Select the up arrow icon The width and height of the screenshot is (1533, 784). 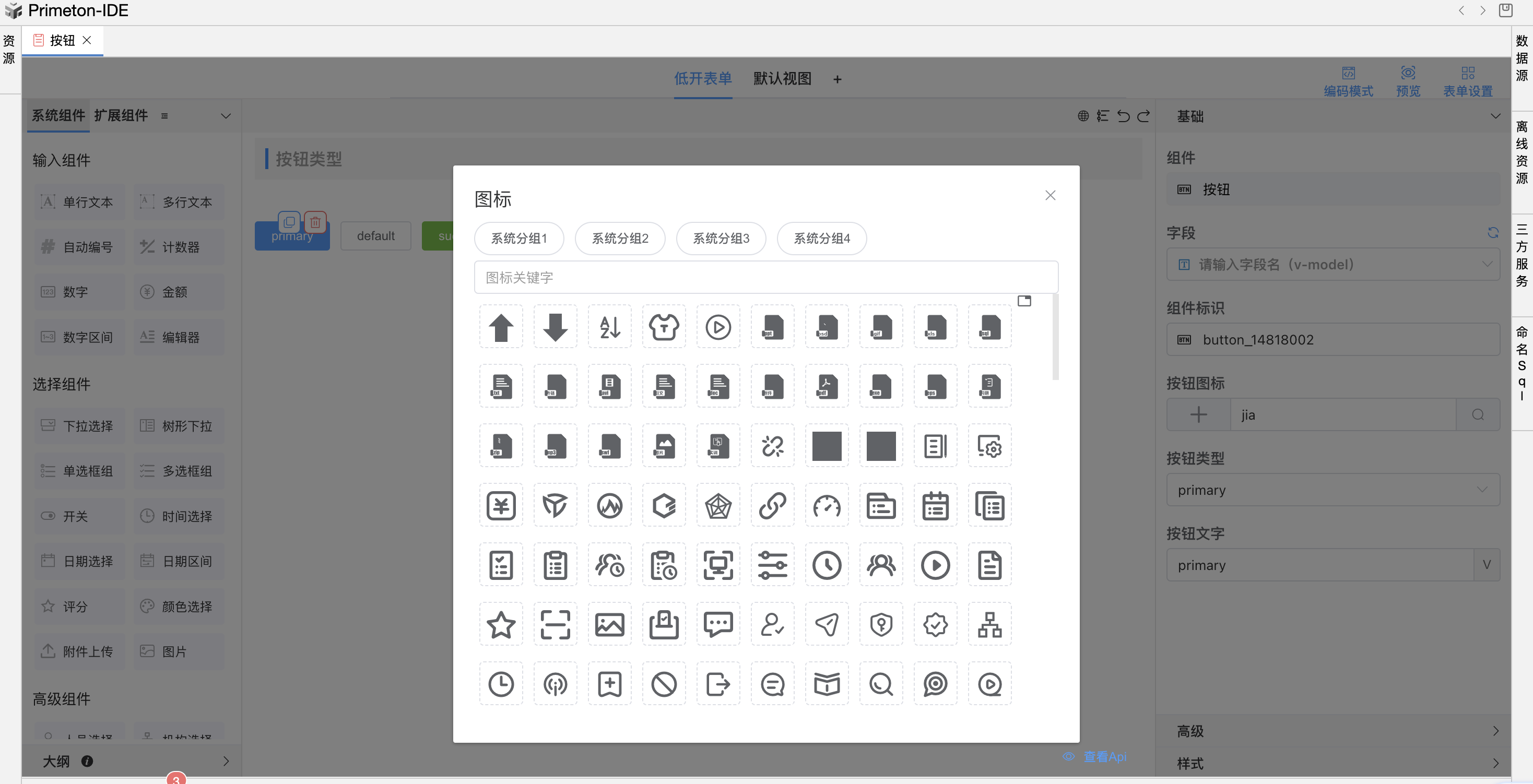[501, 327]
